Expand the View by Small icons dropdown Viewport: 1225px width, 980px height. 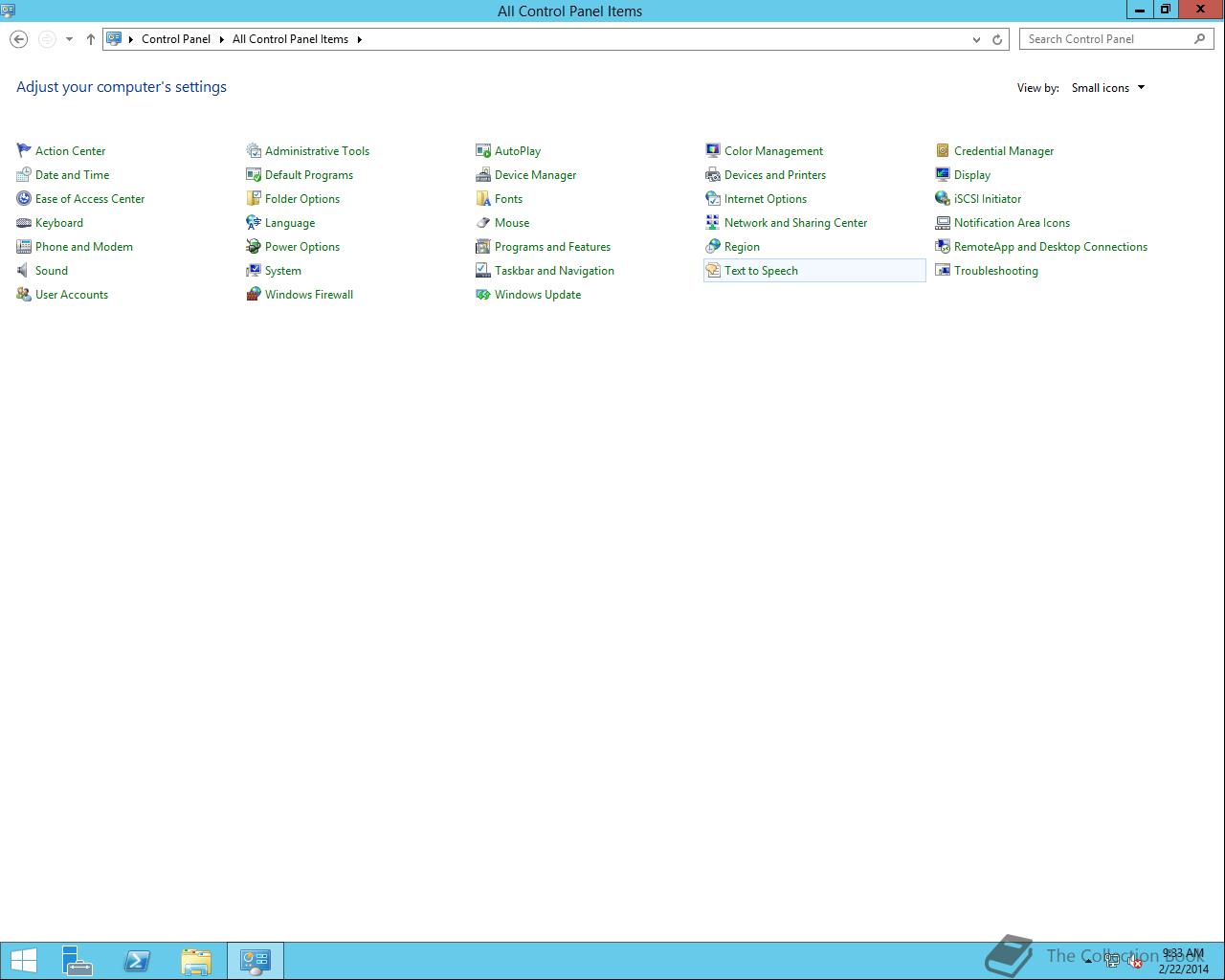click(x=1108, y=87)
